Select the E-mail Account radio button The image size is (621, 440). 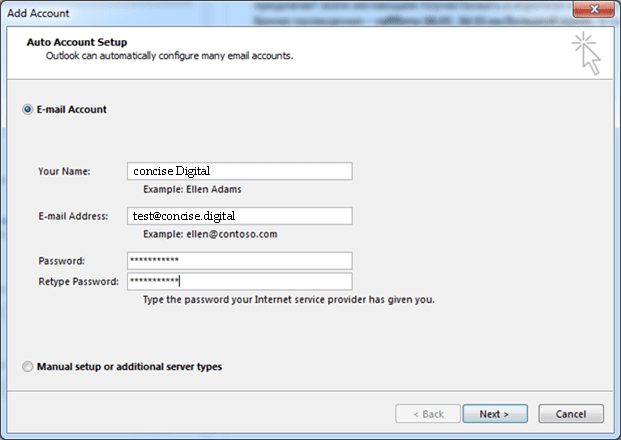pos(27,110)
